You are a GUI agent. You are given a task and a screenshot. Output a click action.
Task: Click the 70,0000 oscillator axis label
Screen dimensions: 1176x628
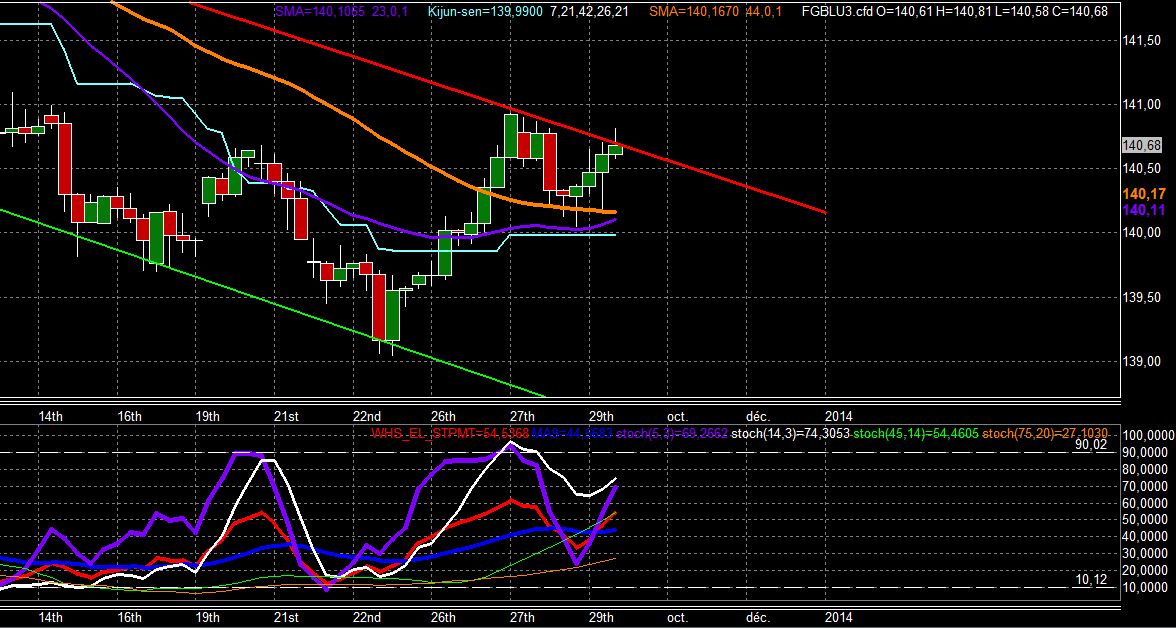point(1144,487)
